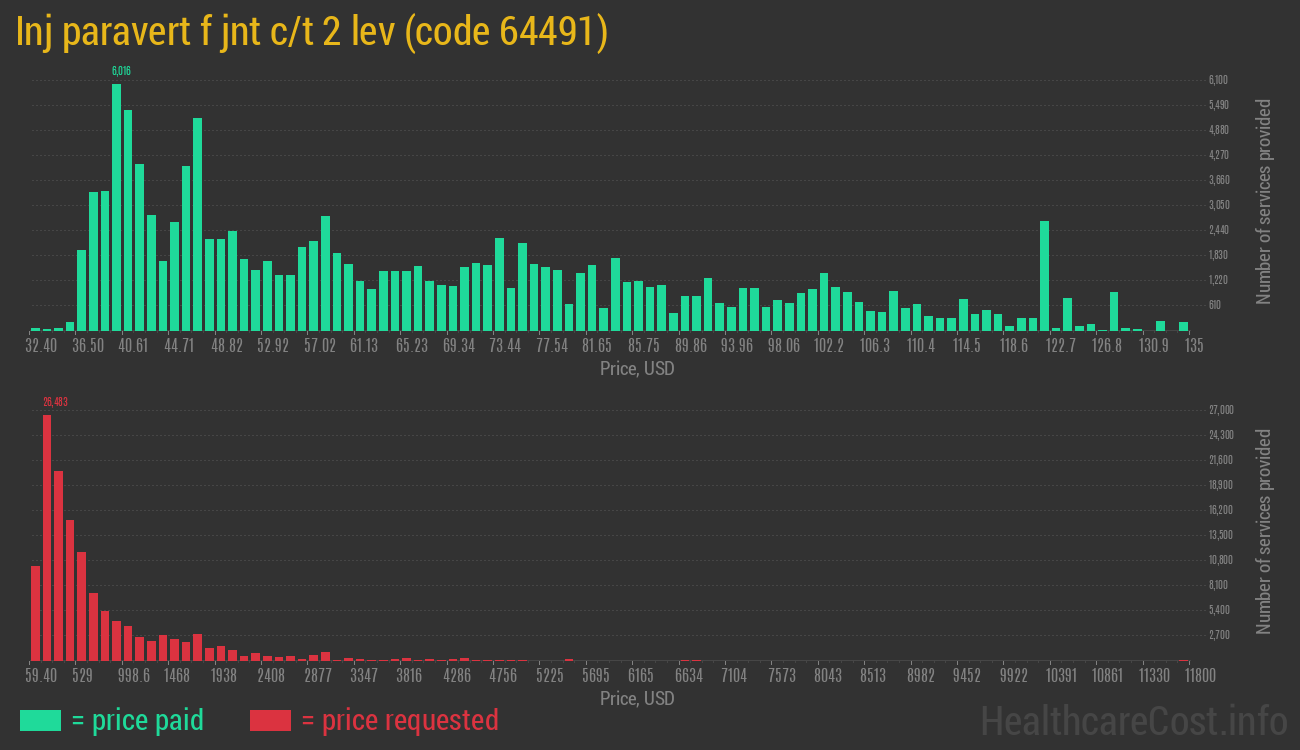
Task: Click the 27,000 tick on the lower y-axis
Action: coord(1220,410)
